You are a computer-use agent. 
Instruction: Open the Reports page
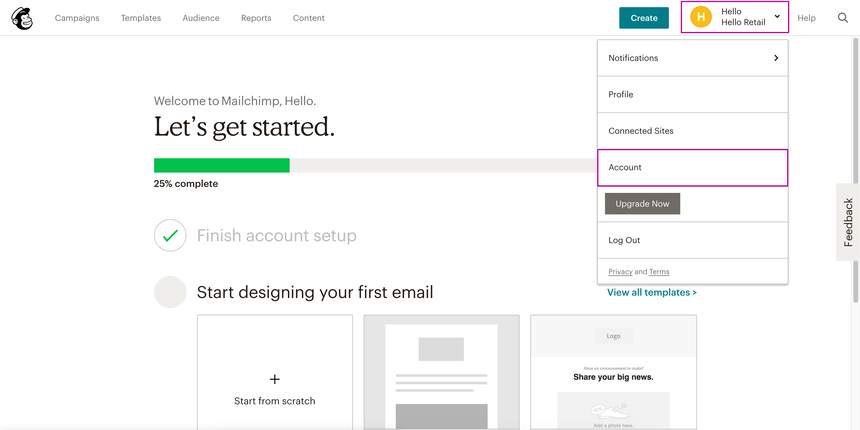click(x=256, y=18)
